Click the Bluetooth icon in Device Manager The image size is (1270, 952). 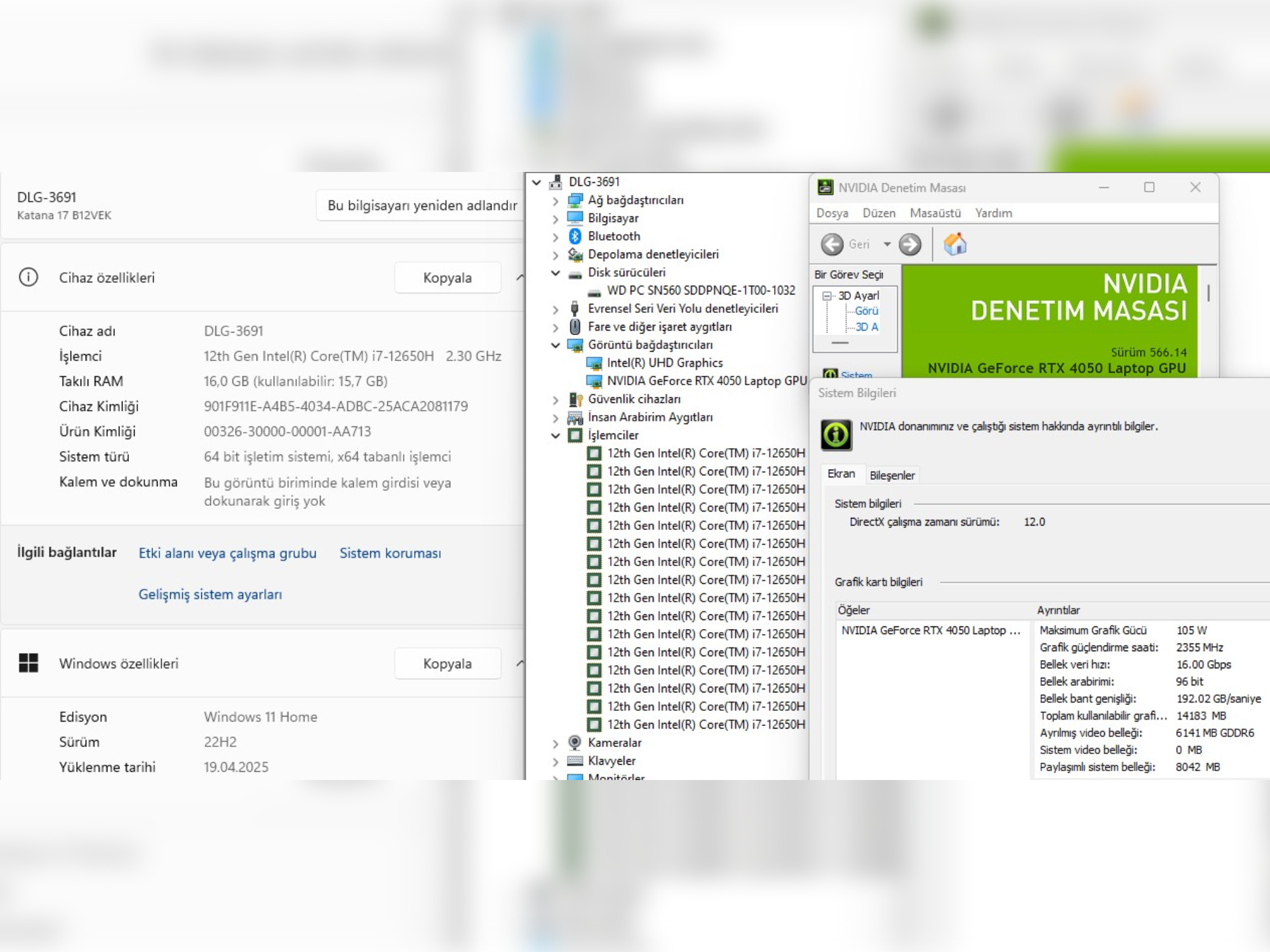click(x=575, y=236)
